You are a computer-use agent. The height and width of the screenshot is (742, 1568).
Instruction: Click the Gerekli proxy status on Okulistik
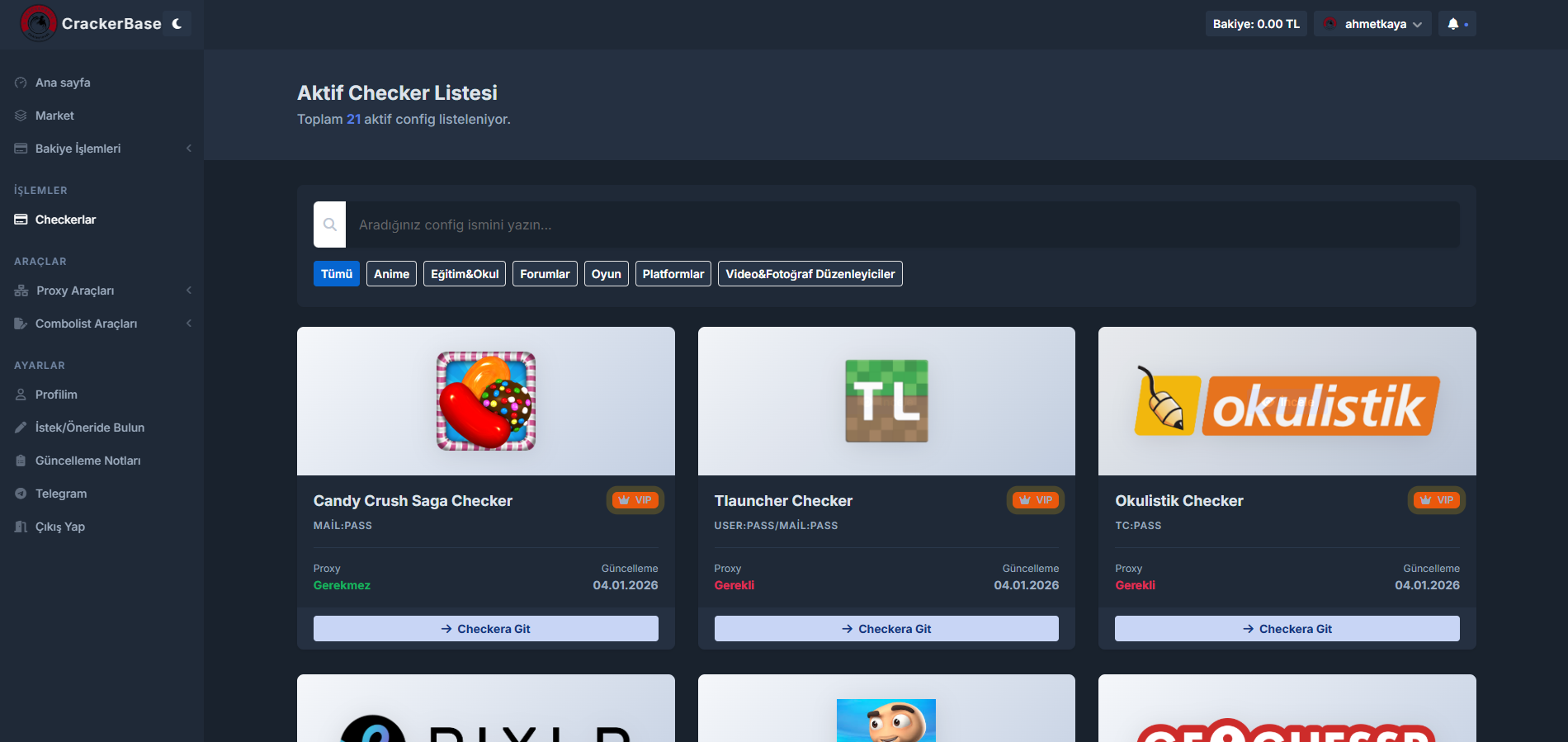pos(1136,585)
